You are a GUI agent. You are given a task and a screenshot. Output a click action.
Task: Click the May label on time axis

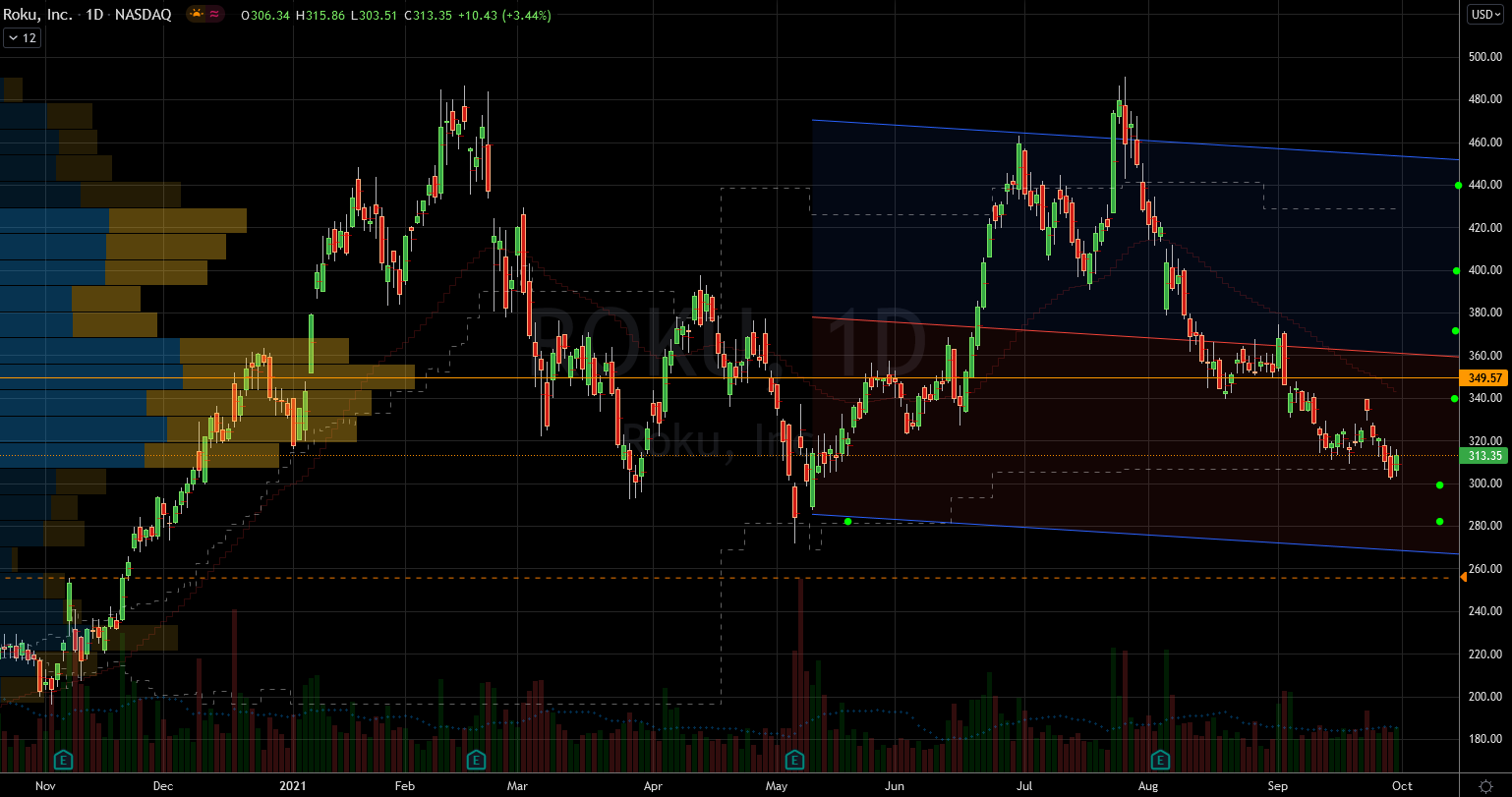tap(777, 786)
